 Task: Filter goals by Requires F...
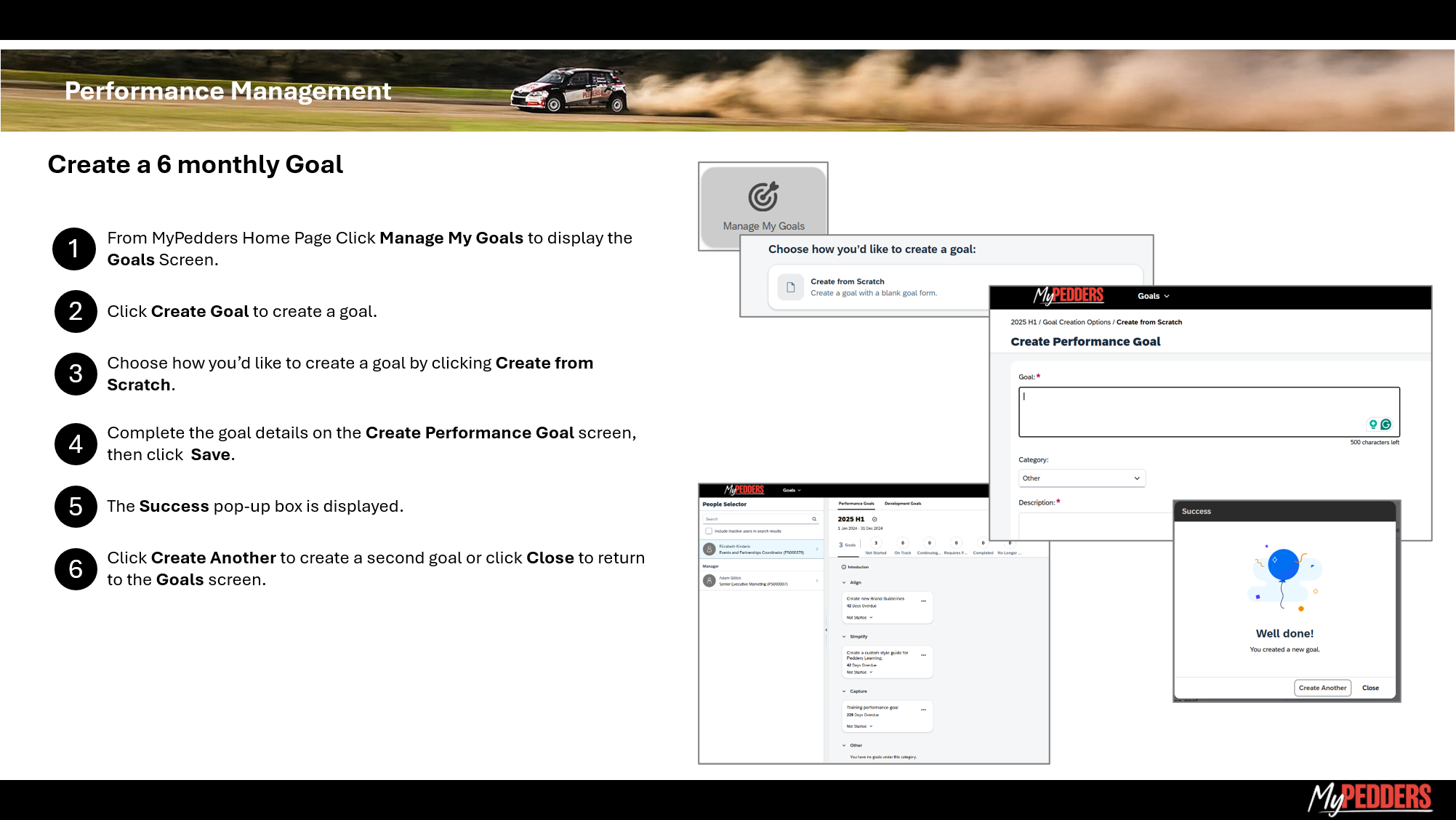pyautogui.click(x=956, y=547)
